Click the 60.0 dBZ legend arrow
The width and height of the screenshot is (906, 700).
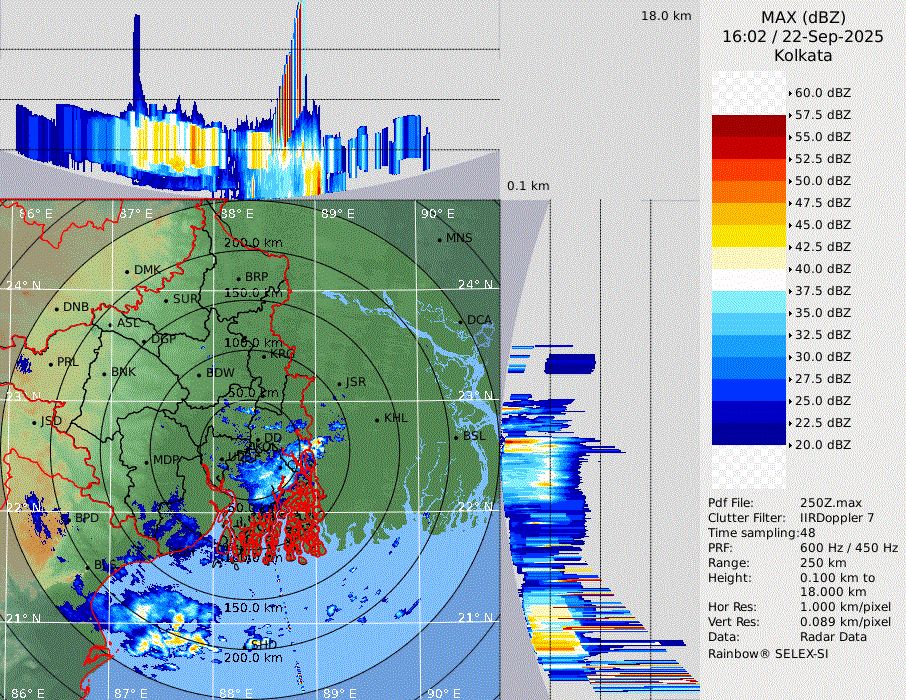tap(790, 92)
